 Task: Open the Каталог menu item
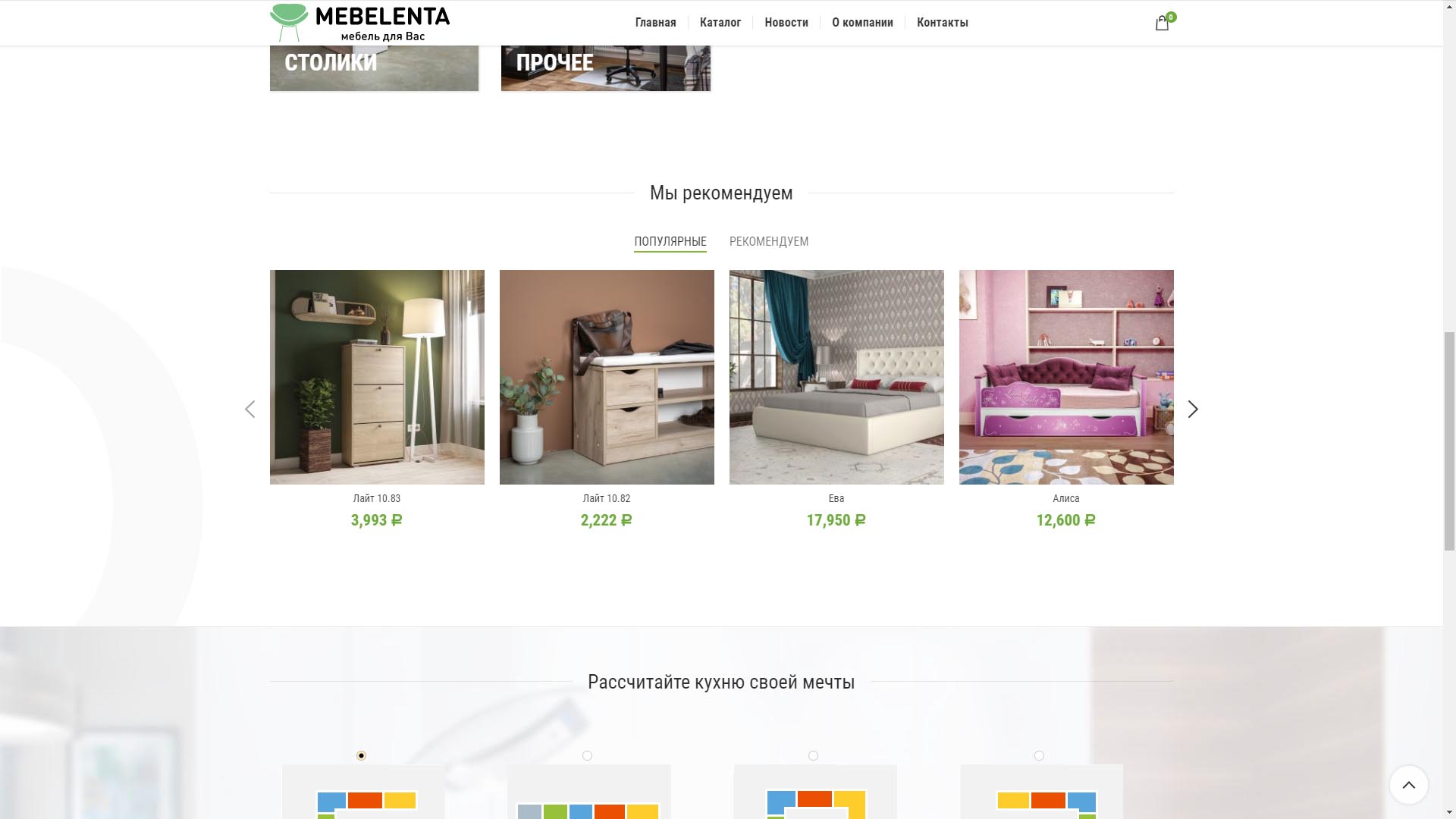720,23
